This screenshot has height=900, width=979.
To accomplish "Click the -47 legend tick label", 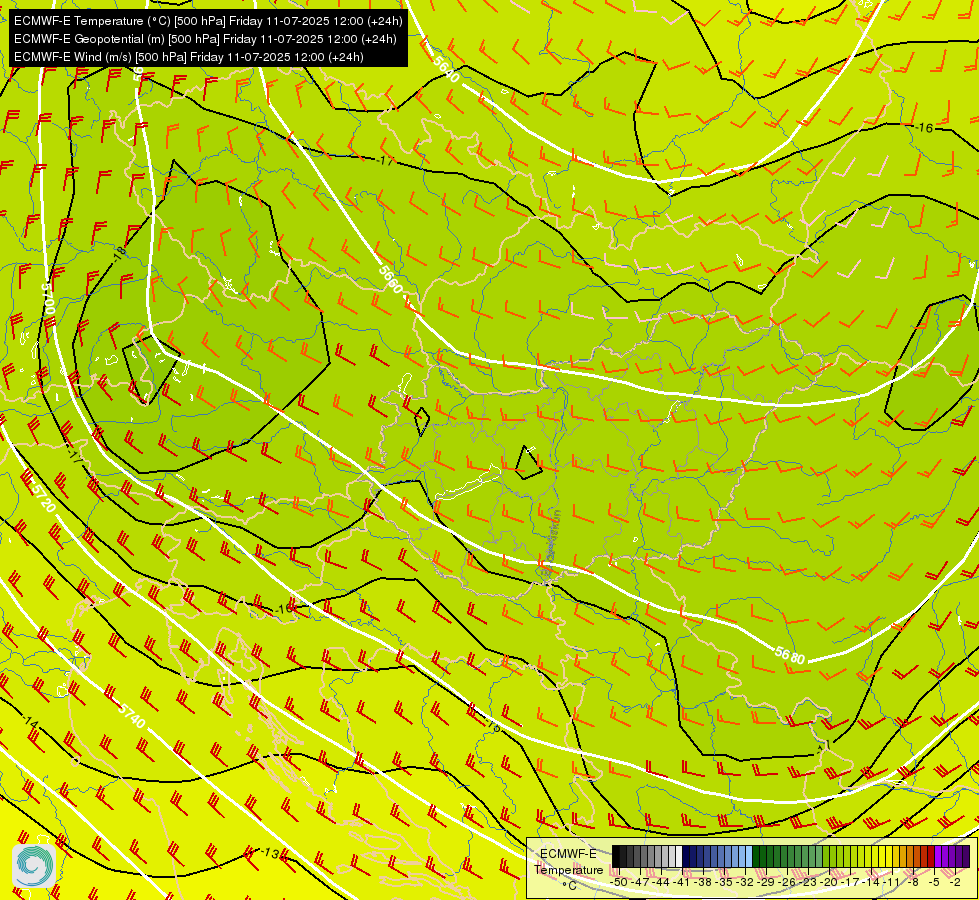I will point(640,882).
